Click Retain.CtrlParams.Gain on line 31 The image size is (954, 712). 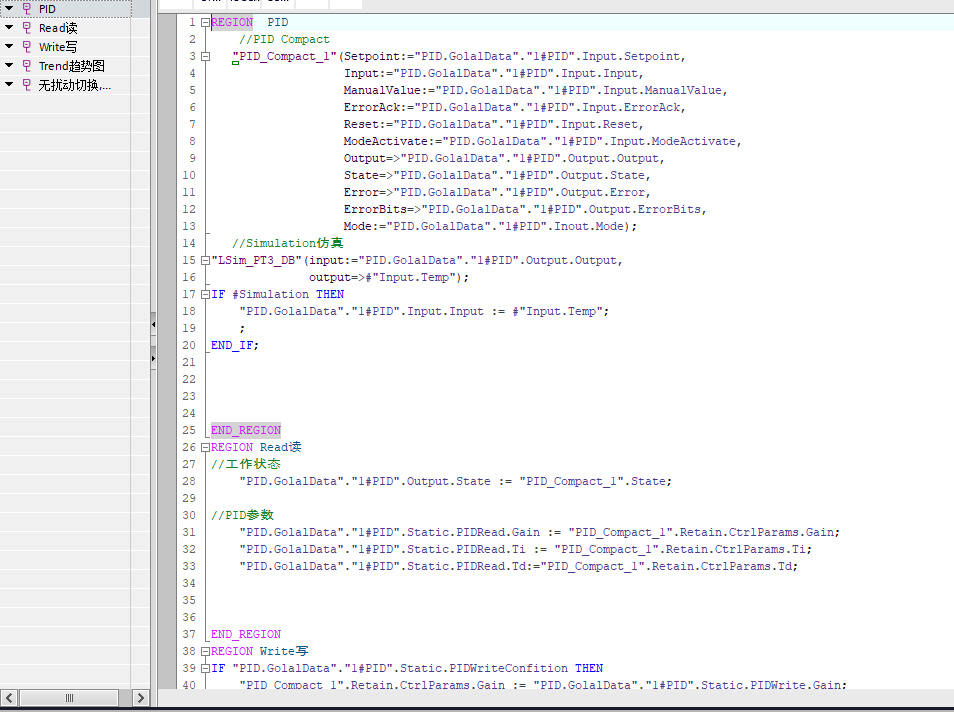coord(757,532)
